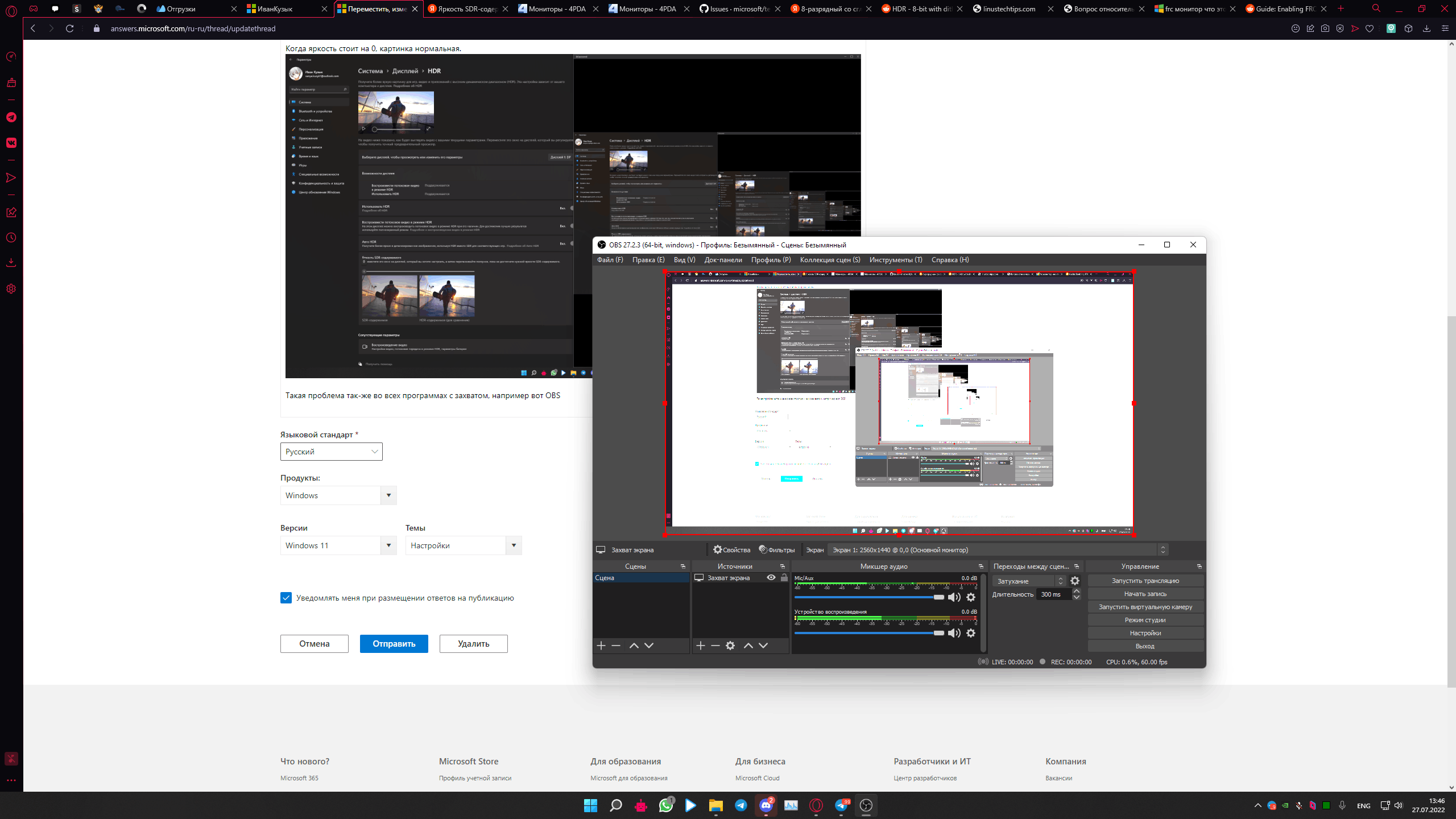Open Discord from the taskbar
The image size is (1456, 819).
[766, 805]
